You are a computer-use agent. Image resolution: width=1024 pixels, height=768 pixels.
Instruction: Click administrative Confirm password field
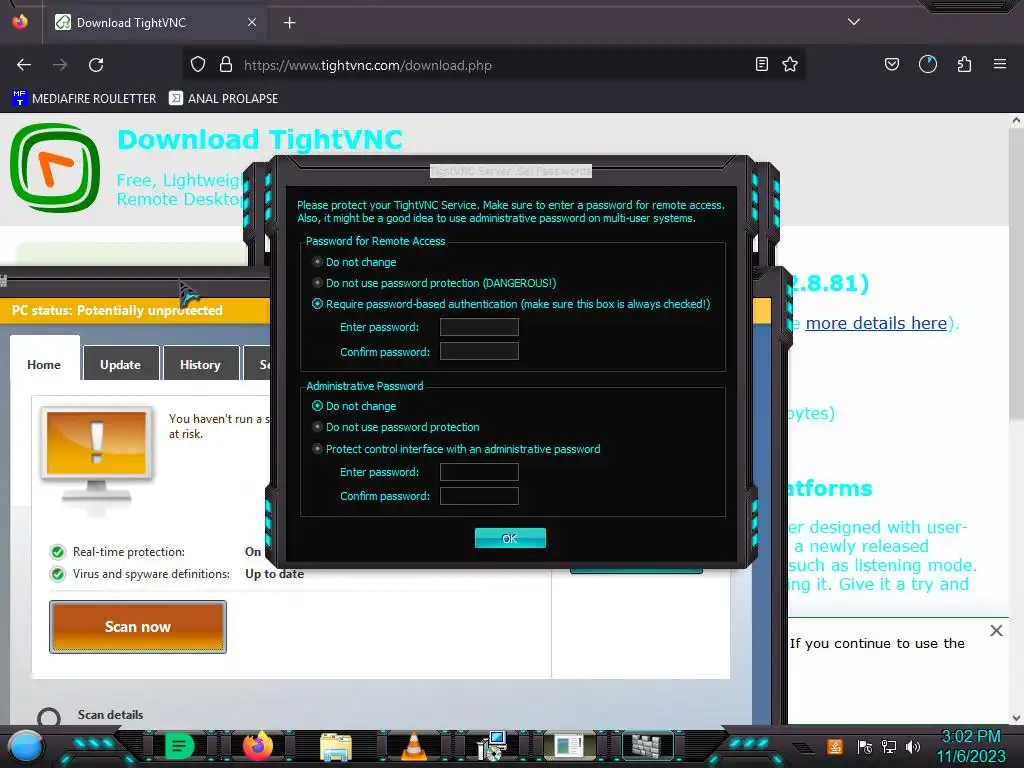[479, 496]
